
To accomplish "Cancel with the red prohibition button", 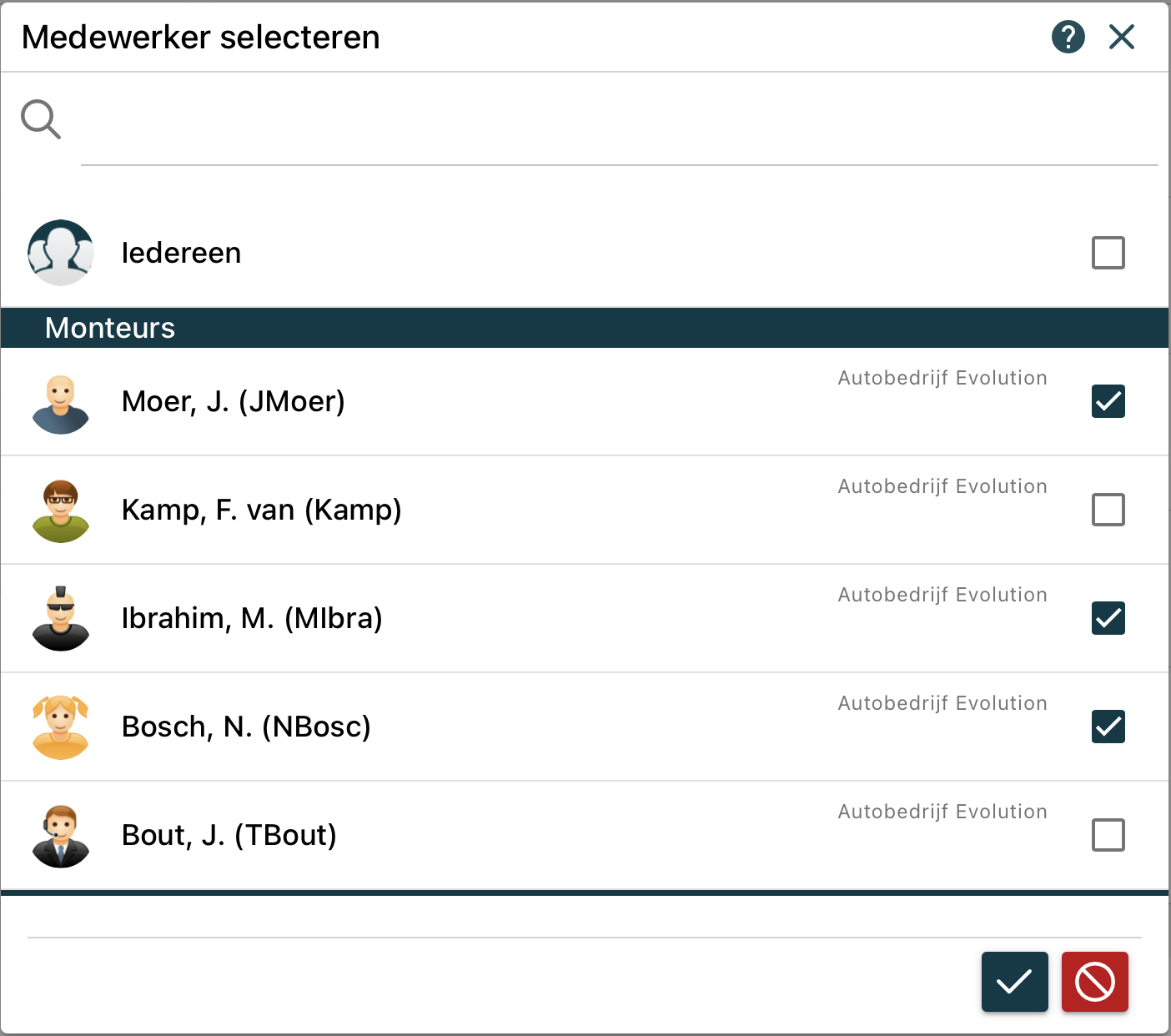I will coord(1094,982).
